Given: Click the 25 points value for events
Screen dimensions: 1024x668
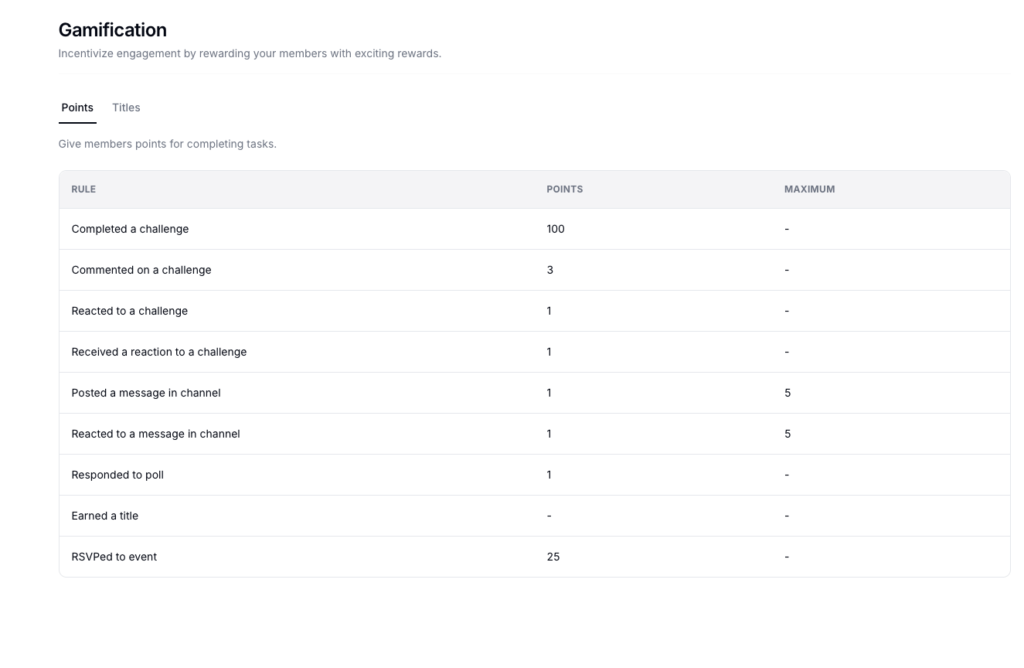Looking at the screenshot, I should (553, 557).
